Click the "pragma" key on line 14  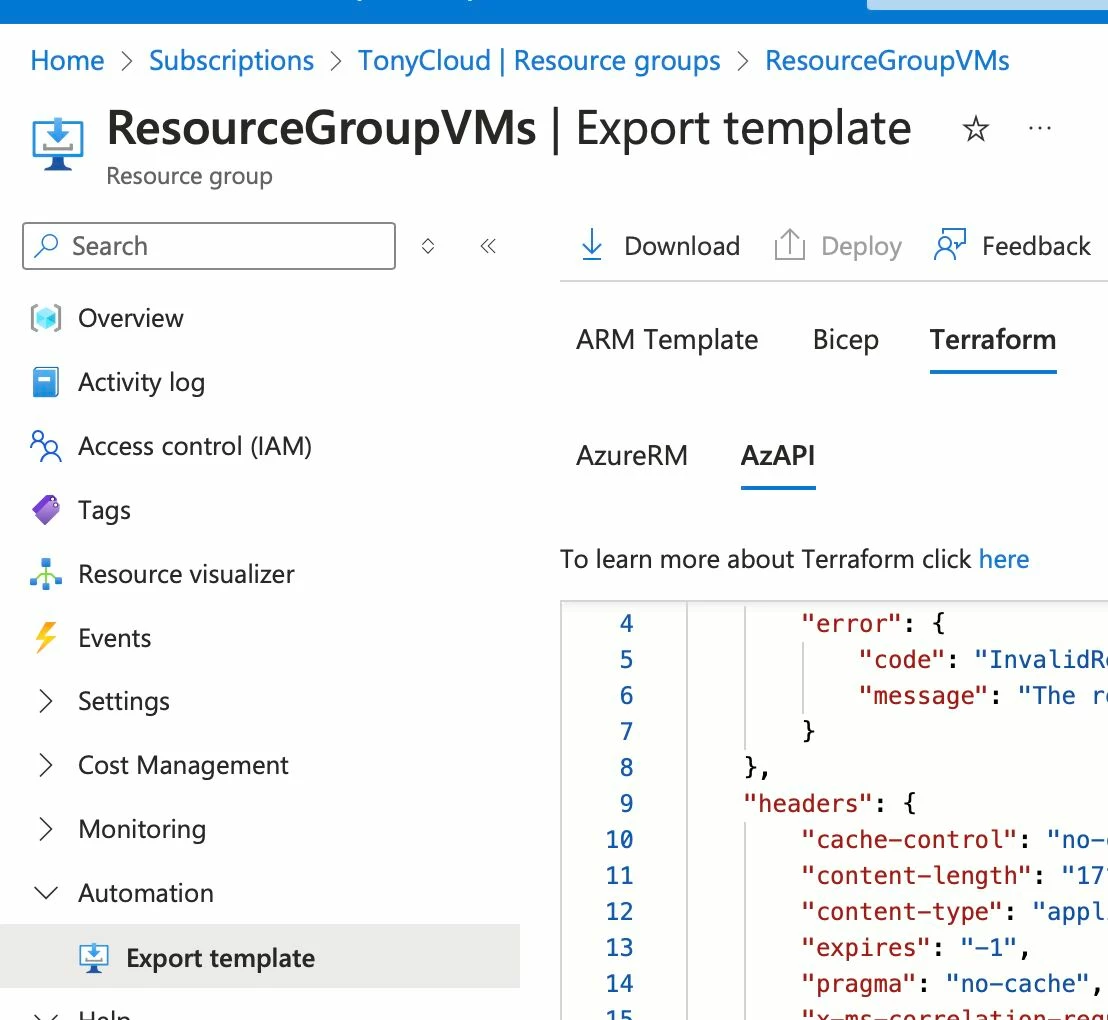[859, 984]
